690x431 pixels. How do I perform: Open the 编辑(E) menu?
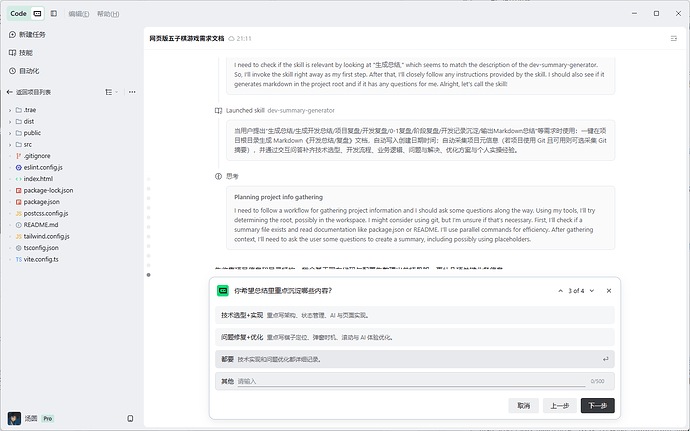[79, 14]
